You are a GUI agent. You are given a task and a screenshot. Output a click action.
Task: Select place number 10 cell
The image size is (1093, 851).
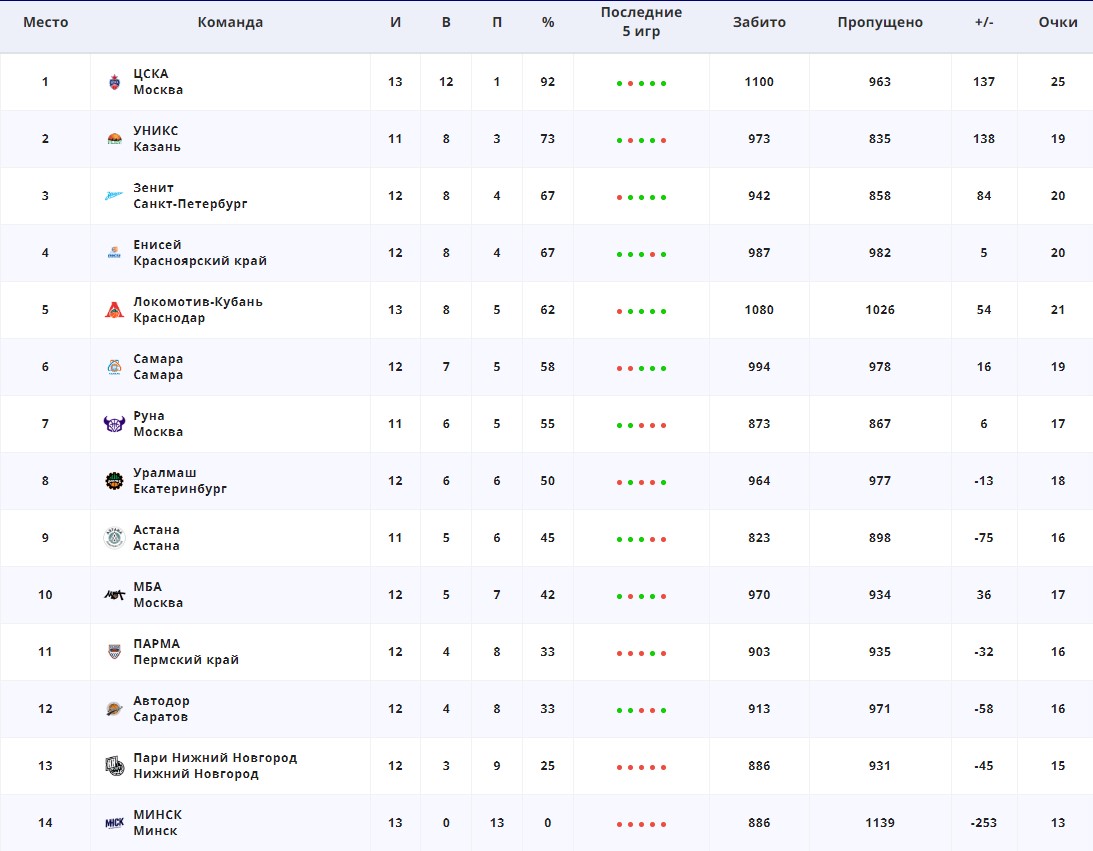click(x=45, y=595)
